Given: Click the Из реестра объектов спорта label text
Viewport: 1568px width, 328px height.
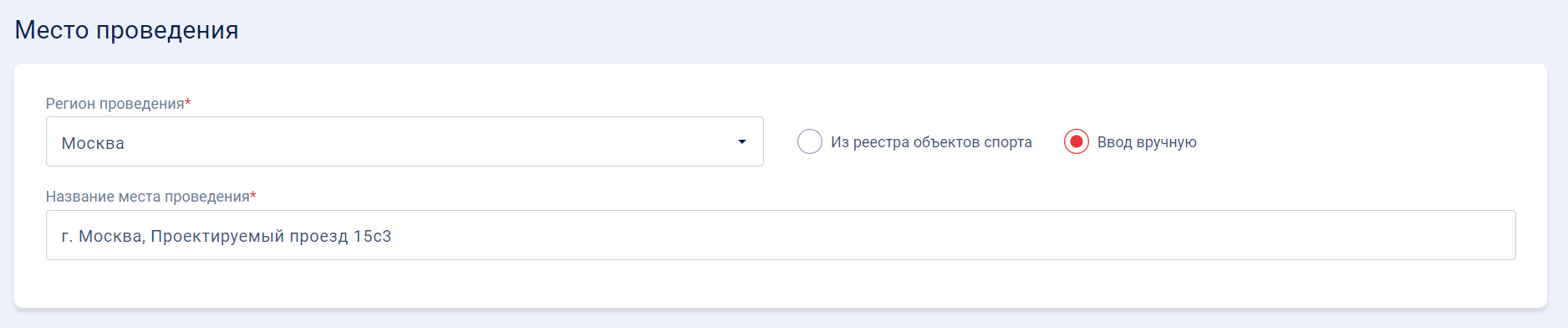Looking at the screenshot, I should click(x=931, y=142).
